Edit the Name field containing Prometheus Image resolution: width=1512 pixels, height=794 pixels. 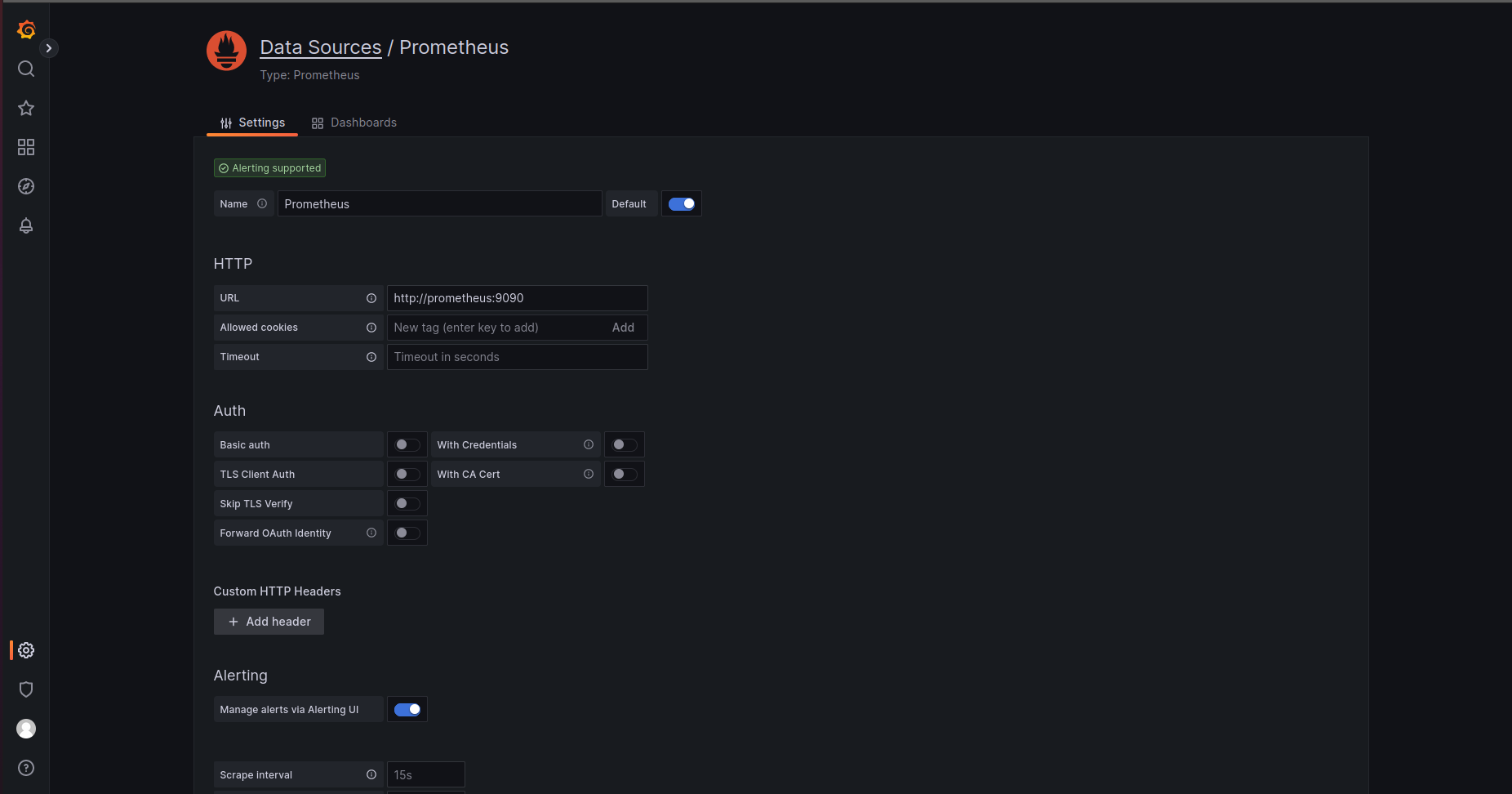coord(439,204)
